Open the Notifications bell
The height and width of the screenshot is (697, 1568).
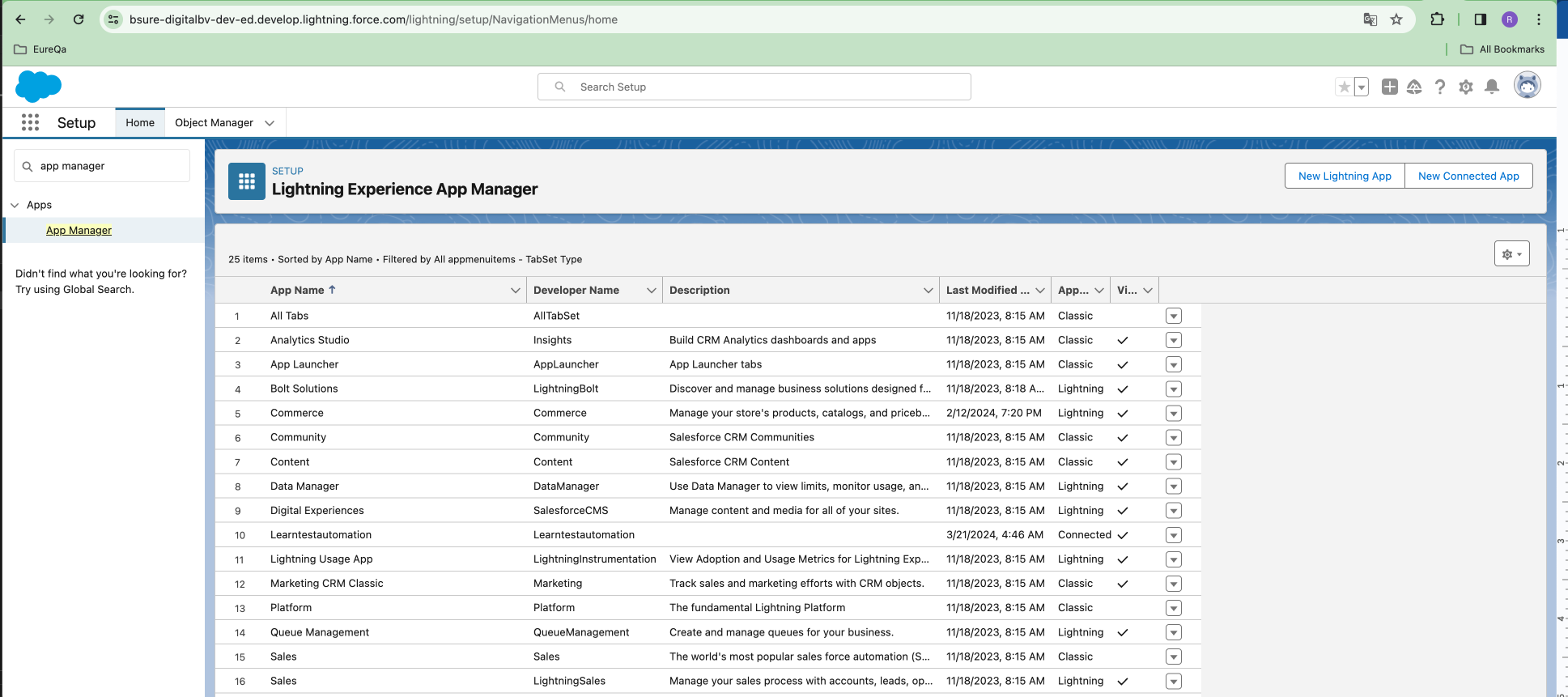(x=1492, y=87)
